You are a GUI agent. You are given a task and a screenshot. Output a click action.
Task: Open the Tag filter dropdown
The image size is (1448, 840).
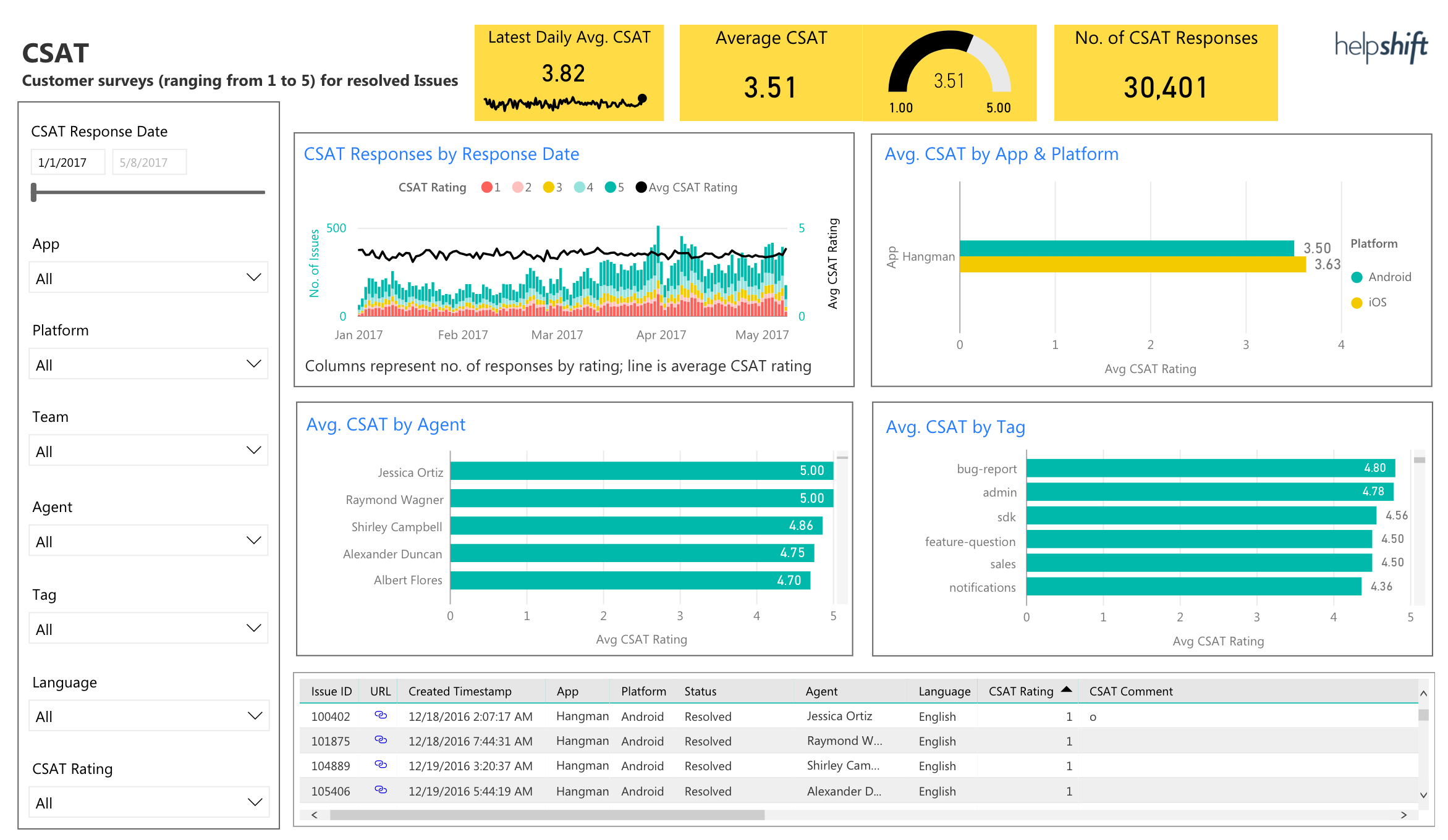tap(148, 628)
